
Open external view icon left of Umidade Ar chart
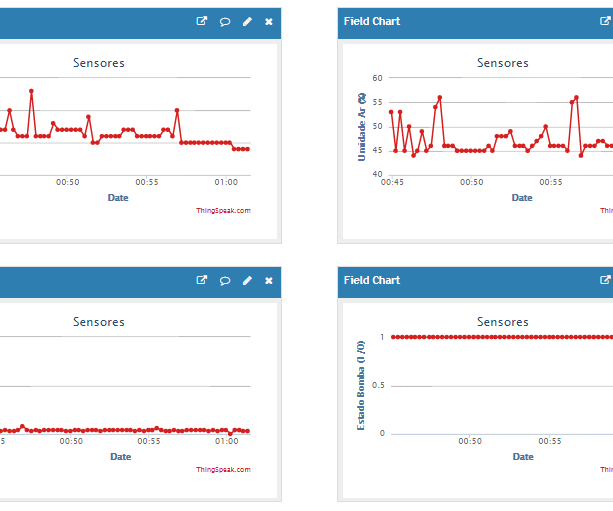[x=202, y=21]
